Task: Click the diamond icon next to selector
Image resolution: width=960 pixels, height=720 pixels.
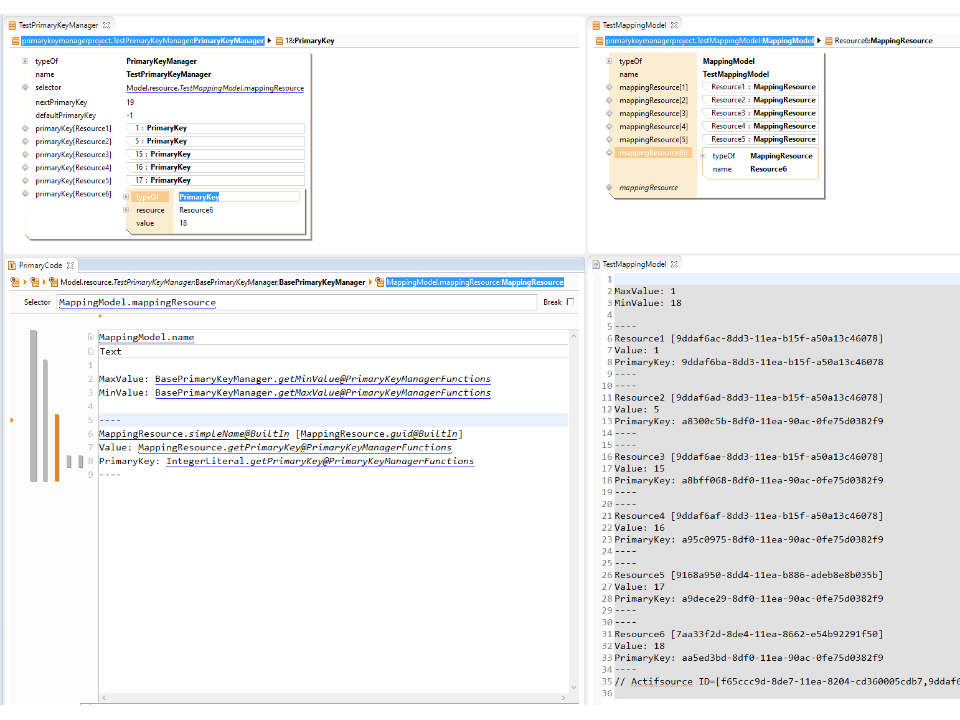Action: click(x=25, y=88)
